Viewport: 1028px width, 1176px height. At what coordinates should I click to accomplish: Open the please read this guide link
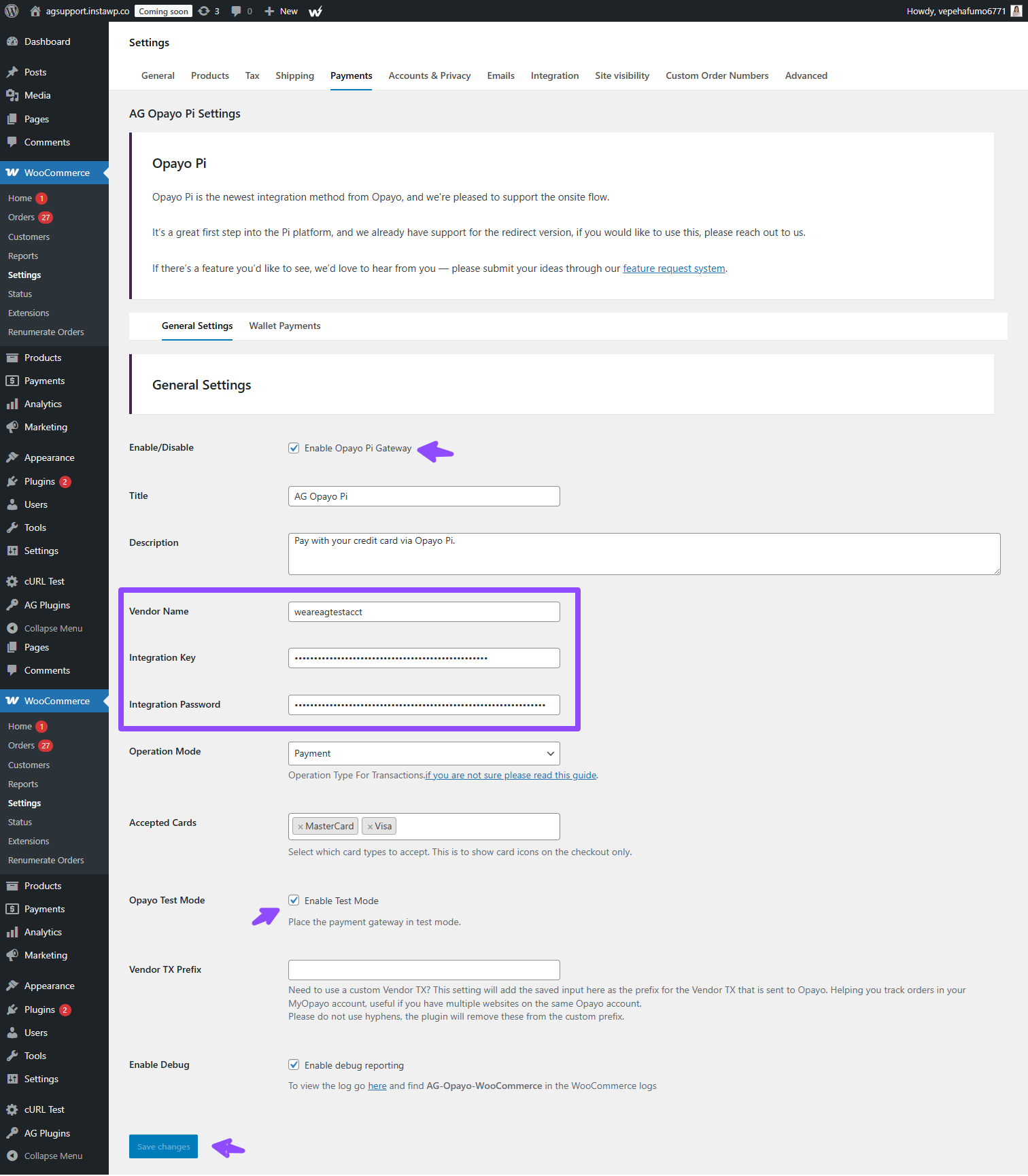(x=511, y=775)
